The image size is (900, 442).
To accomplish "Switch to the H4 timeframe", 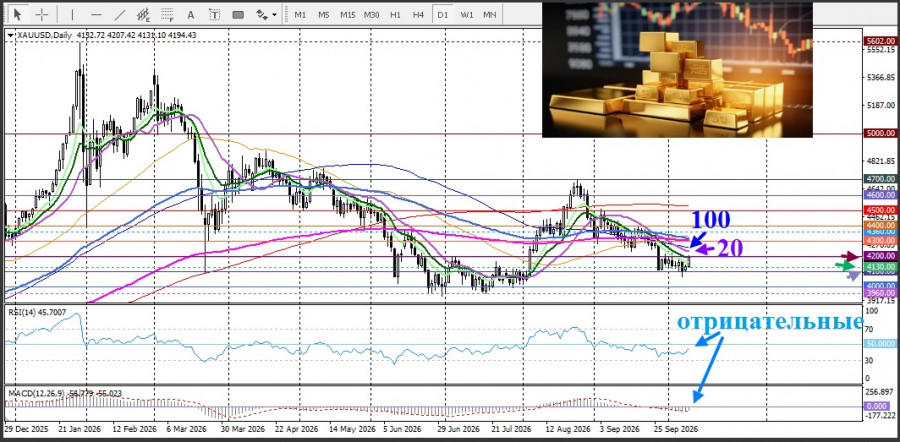I will [x=418, y=15].
